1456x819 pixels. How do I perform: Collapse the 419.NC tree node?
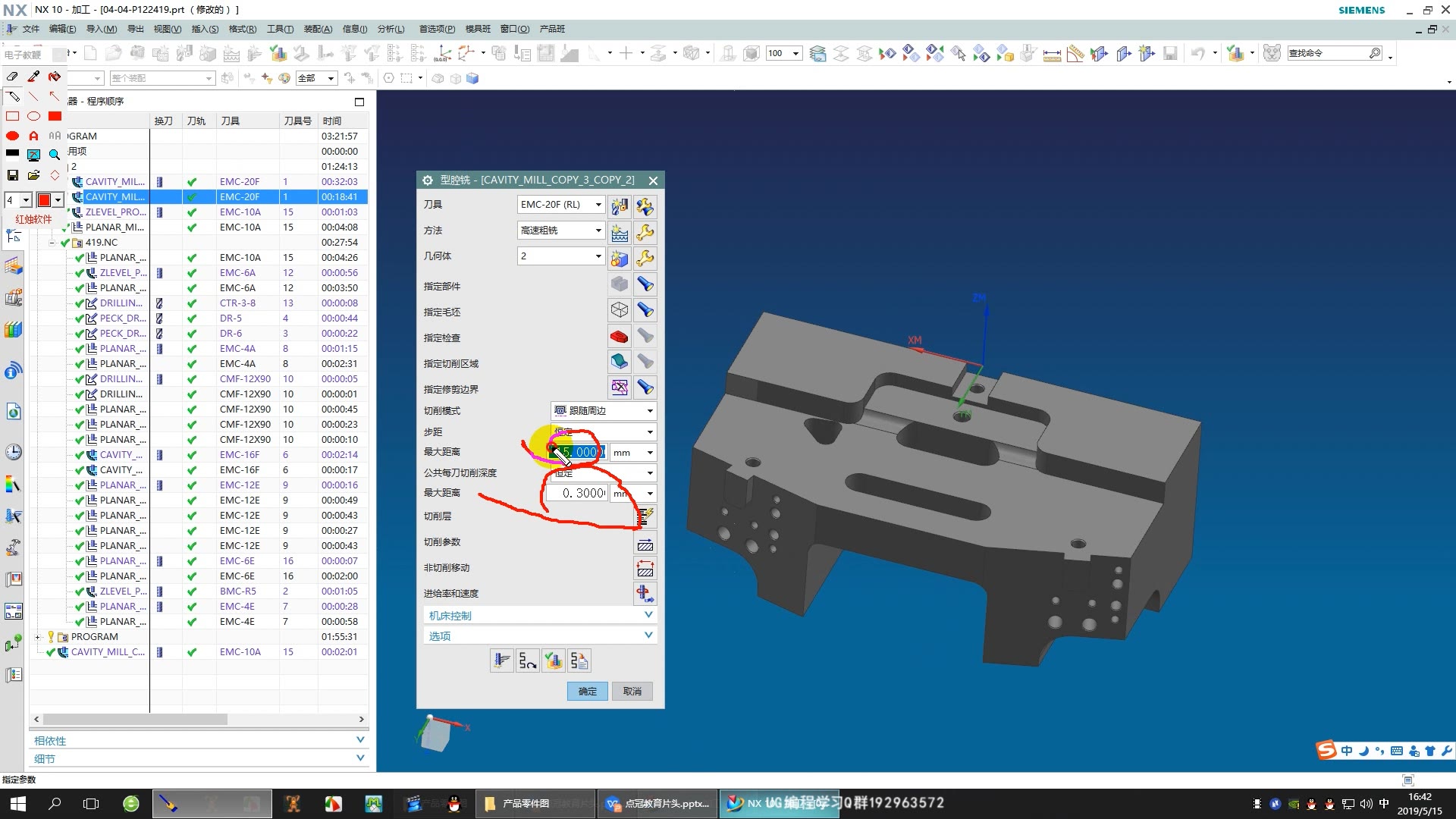[52, 243]
